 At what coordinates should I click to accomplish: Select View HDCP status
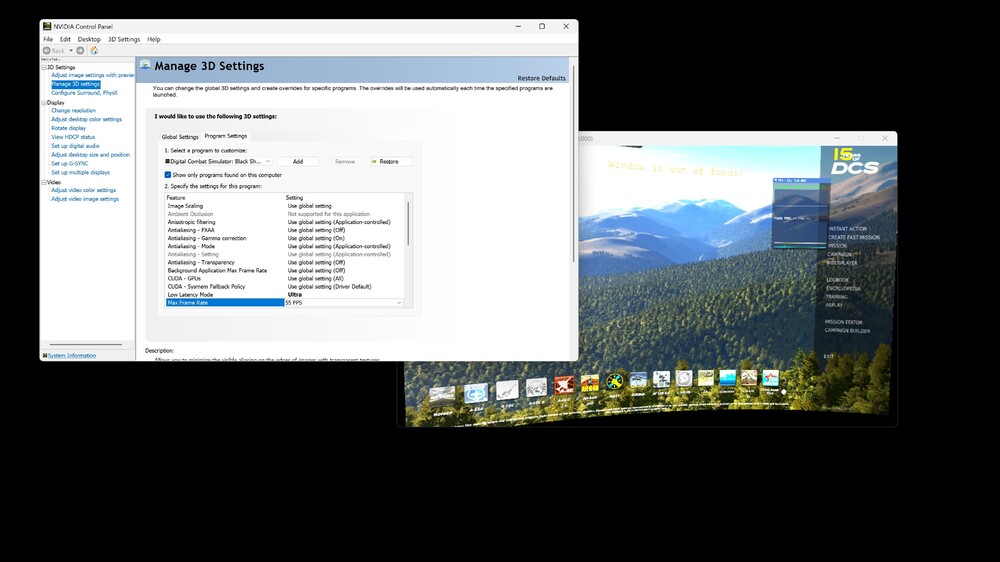[73, 137]
